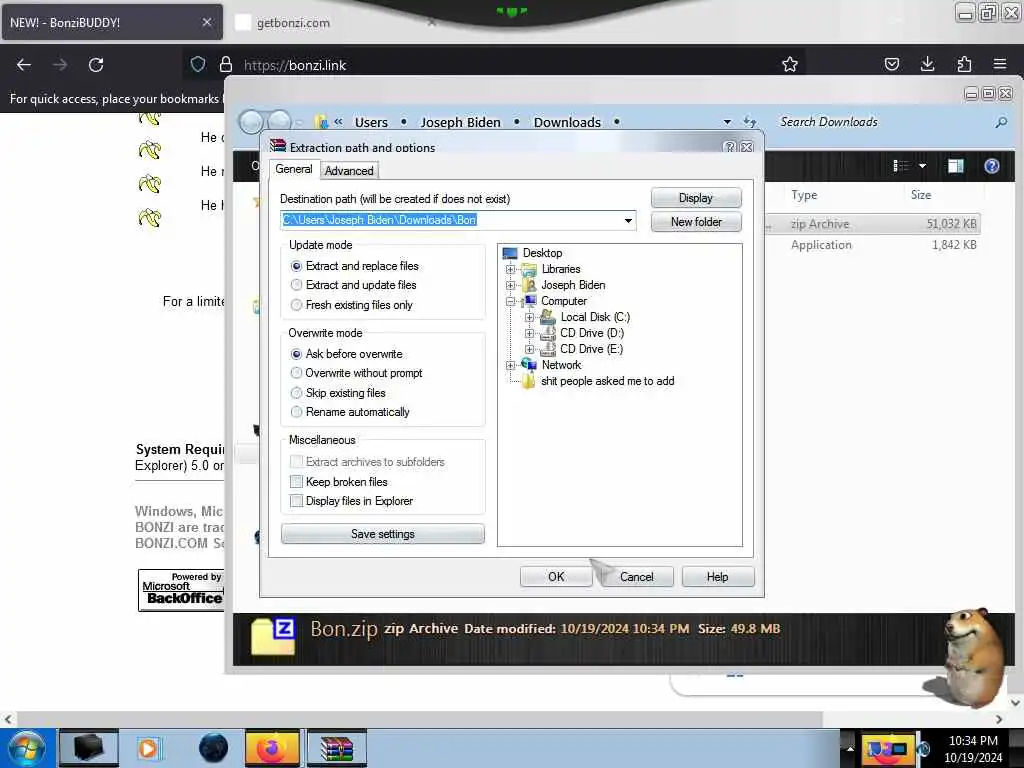Check Display files in Explorer

coord(296,501)
